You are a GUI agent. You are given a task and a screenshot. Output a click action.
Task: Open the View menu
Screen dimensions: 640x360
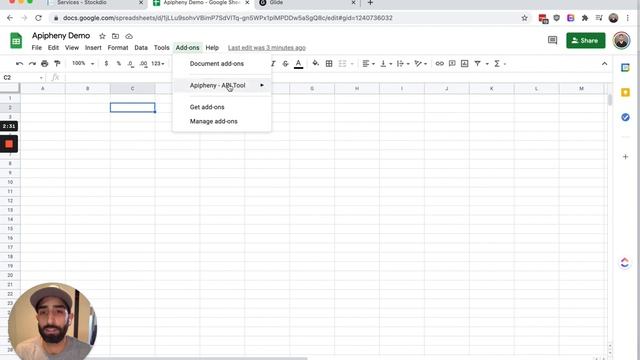point(72,48)
